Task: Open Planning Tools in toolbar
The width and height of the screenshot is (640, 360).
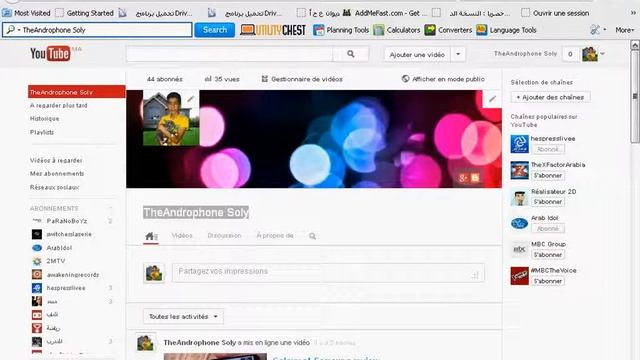Action: tap(341, 30)
